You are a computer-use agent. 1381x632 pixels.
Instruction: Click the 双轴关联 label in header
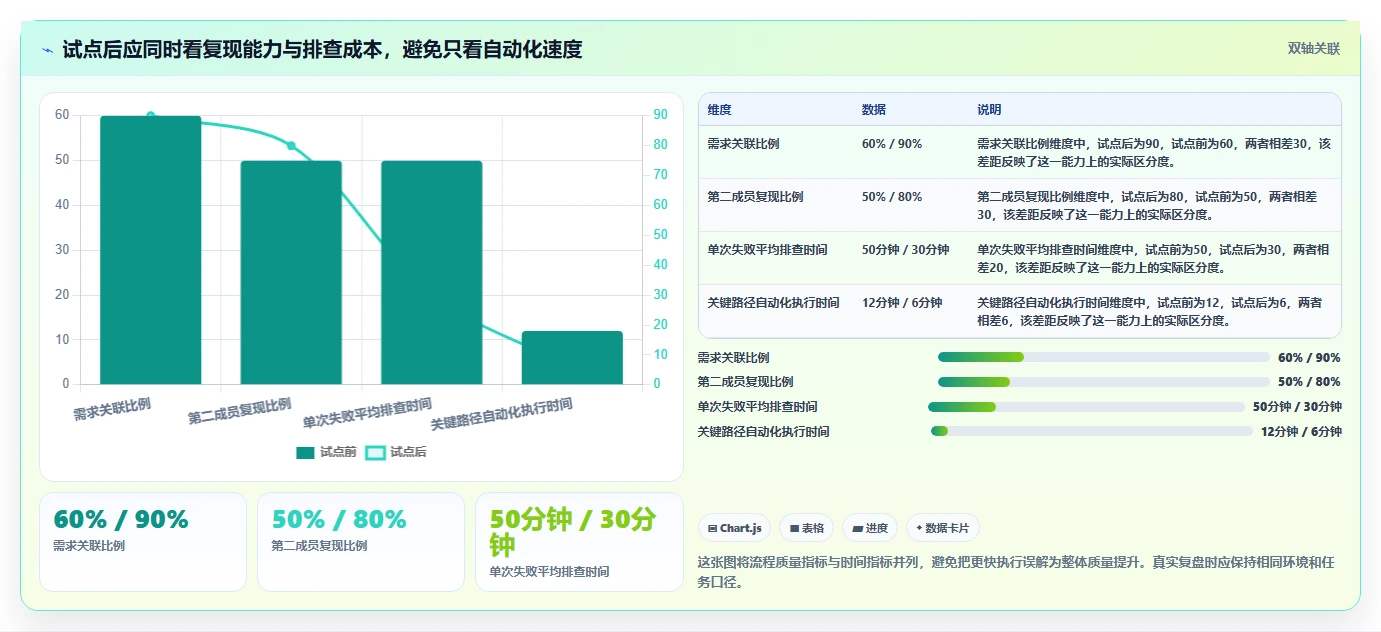[1314, 49]
